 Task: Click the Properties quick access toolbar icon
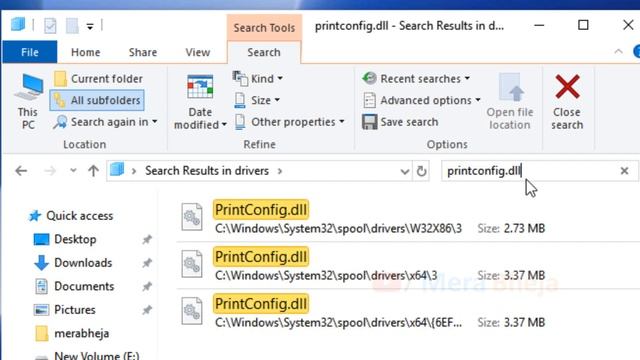click(x=50, y=26)
